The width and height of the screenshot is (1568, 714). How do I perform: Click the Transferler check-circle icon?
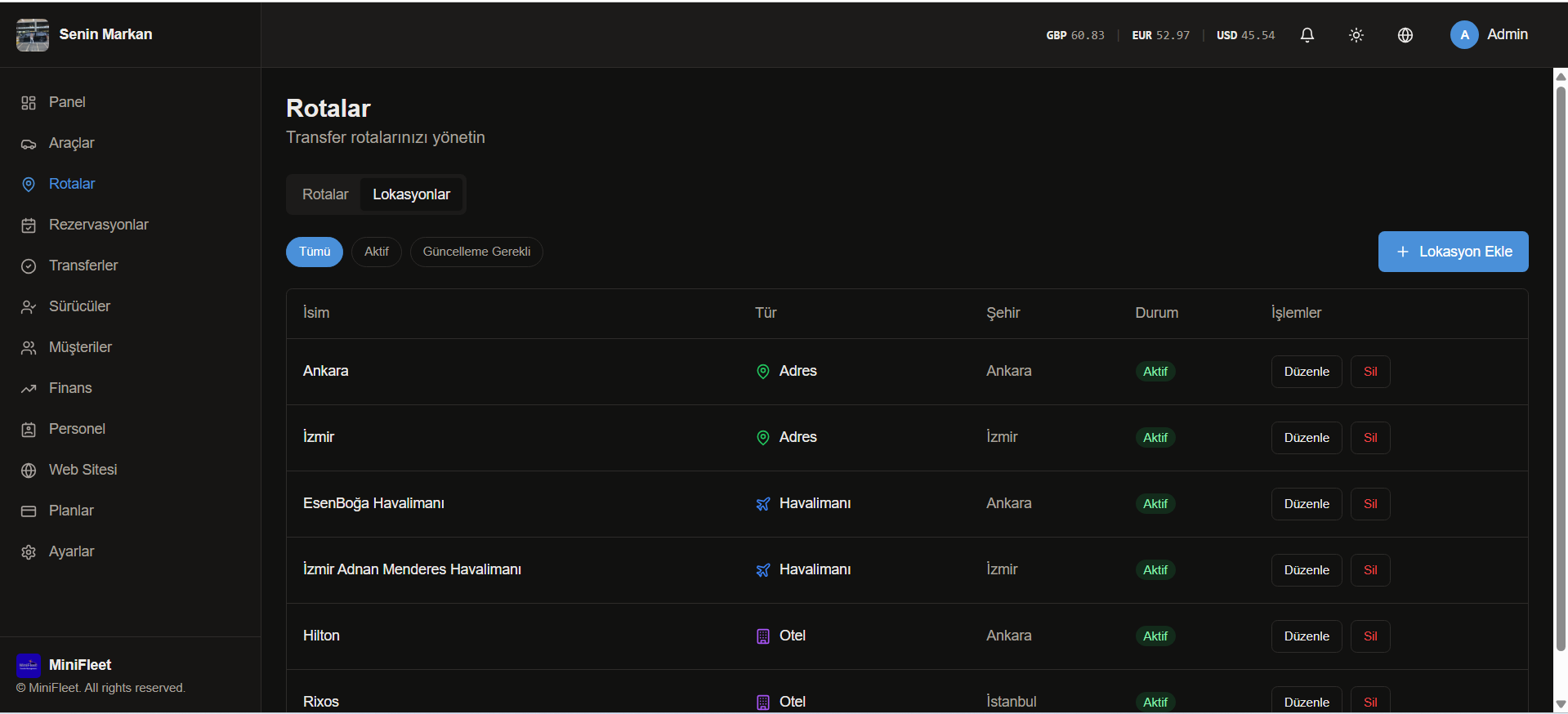pyautogui.click(x=29, y=266)
